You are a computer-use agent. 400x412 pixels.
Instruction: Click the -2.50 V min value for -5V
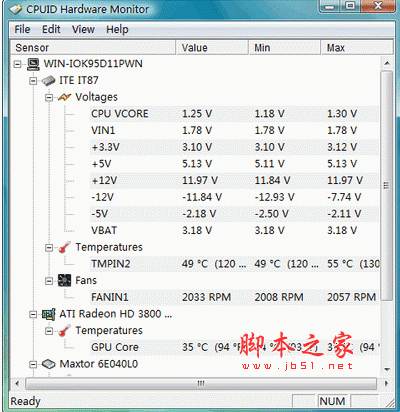point(272,214)
